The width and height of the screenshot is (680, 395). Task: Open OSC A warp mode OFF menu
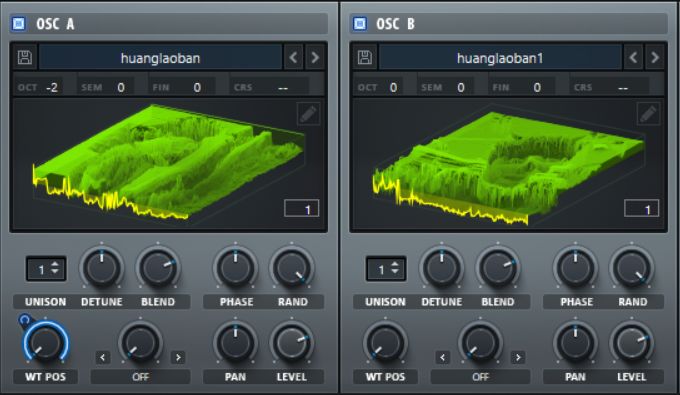[x=140, y=377]
